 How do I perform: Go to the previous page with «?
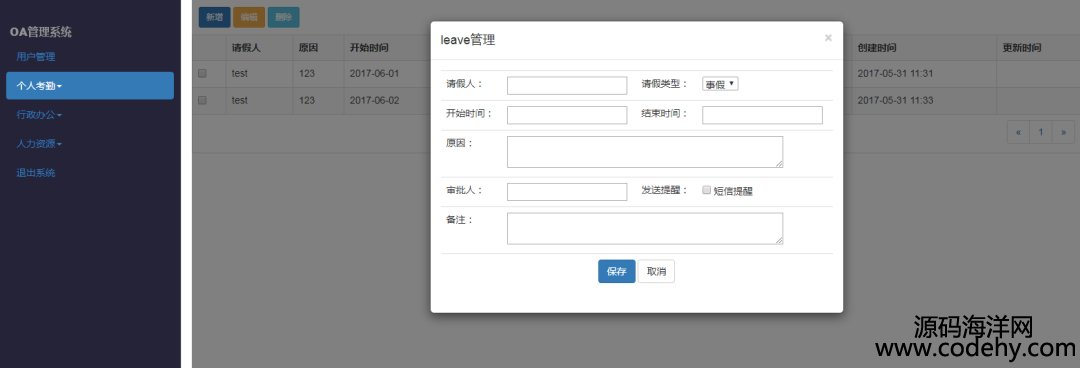[1018, 132]
